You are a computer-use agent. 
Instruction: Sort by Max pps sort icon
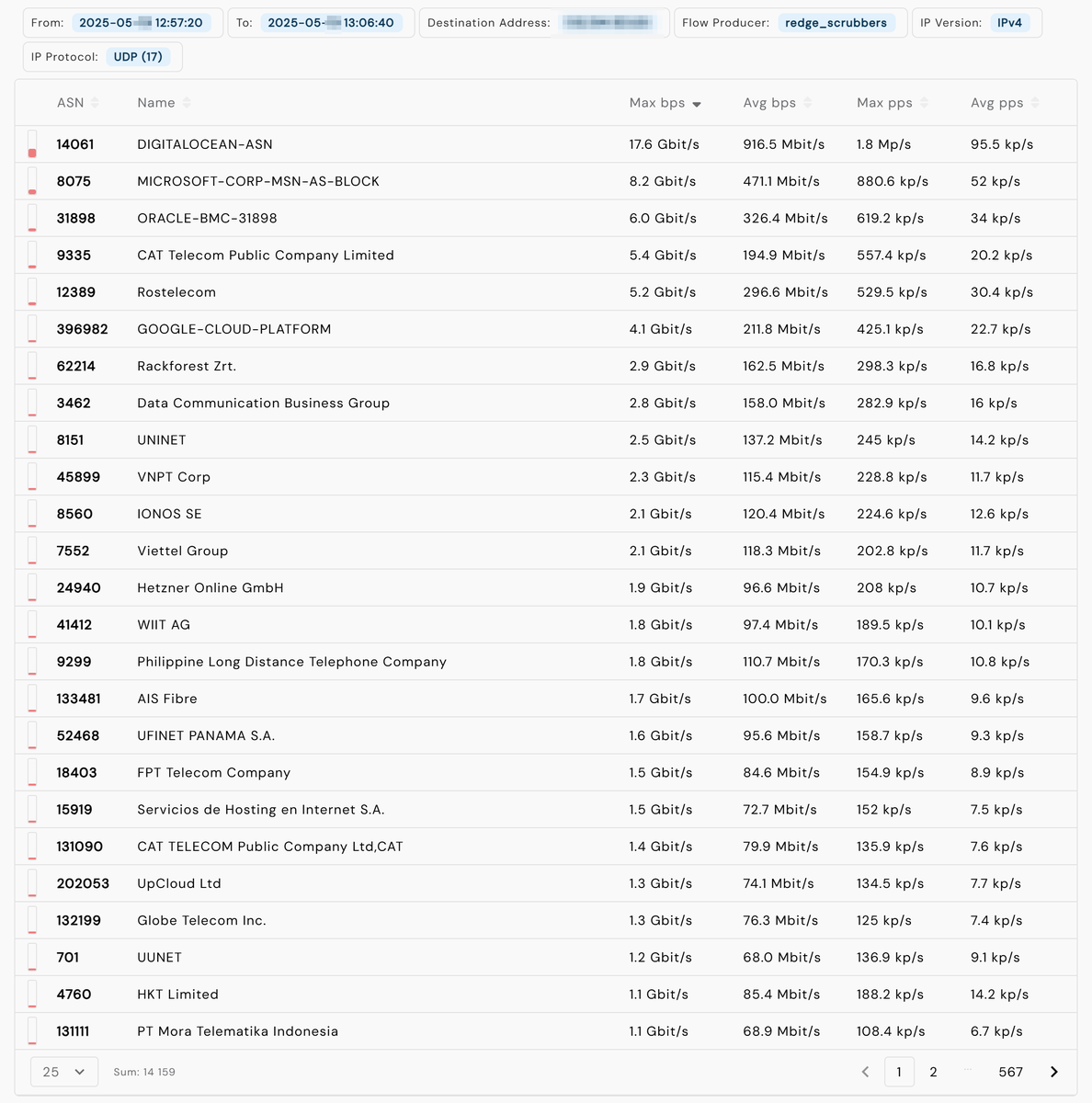pyautogui.click(x=924, y=103)
